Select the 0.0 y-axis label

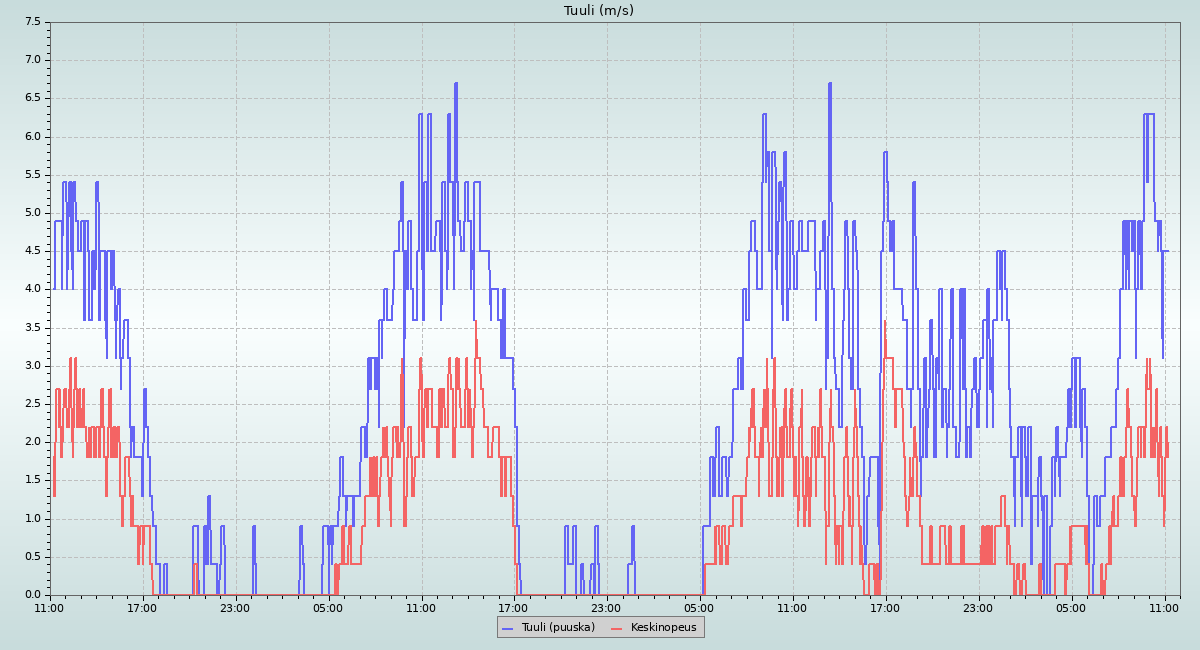32,595
